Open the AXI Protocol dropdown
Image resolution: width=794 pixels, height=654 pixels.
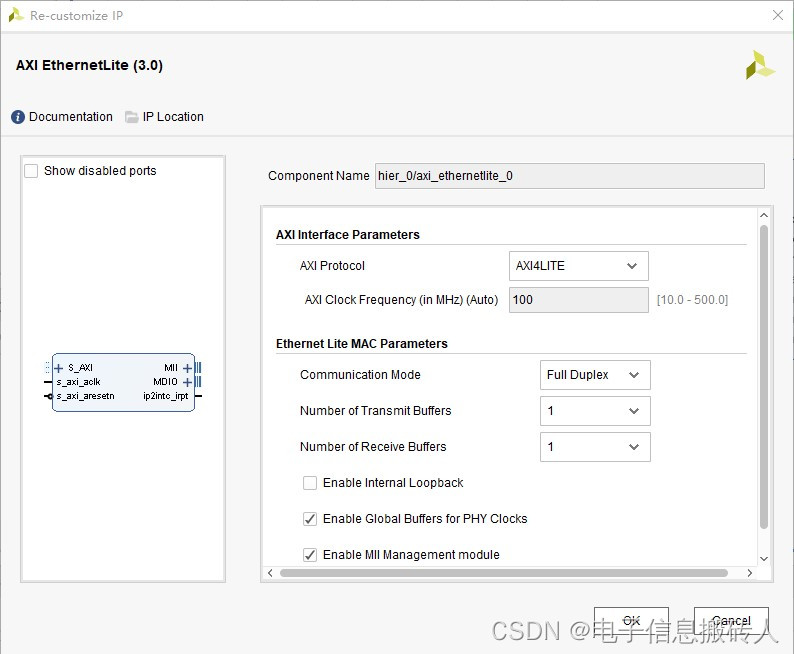579,266
